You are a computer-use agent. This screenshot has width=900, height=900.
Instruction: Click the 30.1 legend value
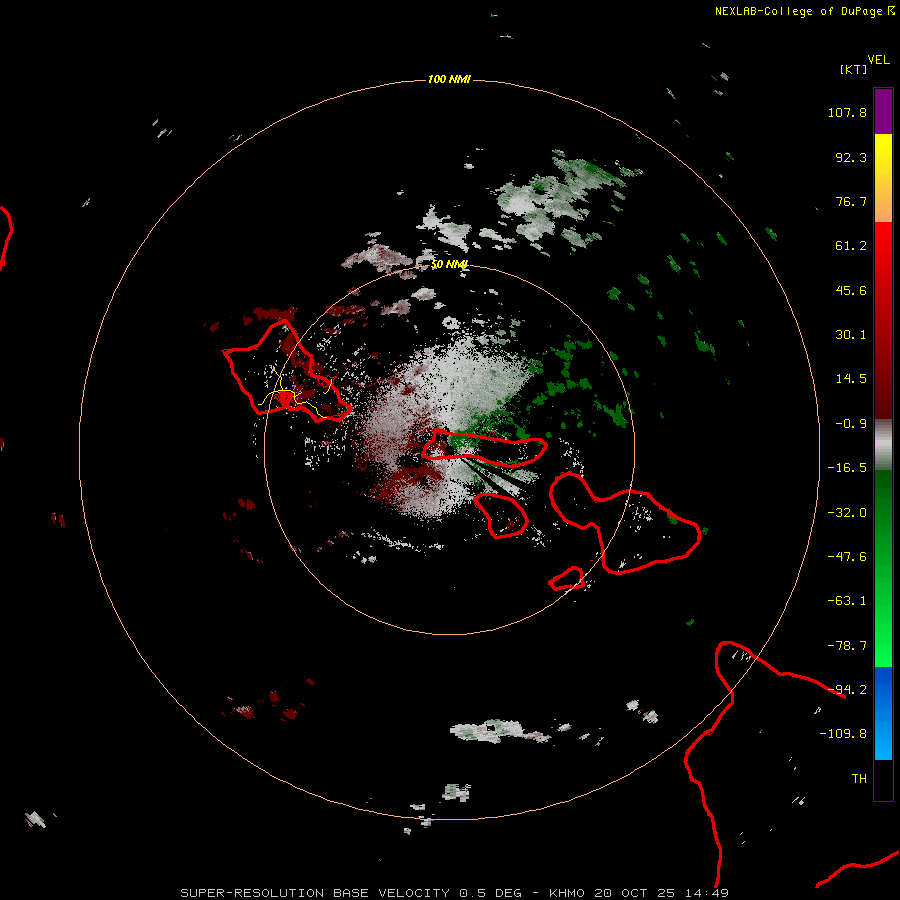(851, 335)
